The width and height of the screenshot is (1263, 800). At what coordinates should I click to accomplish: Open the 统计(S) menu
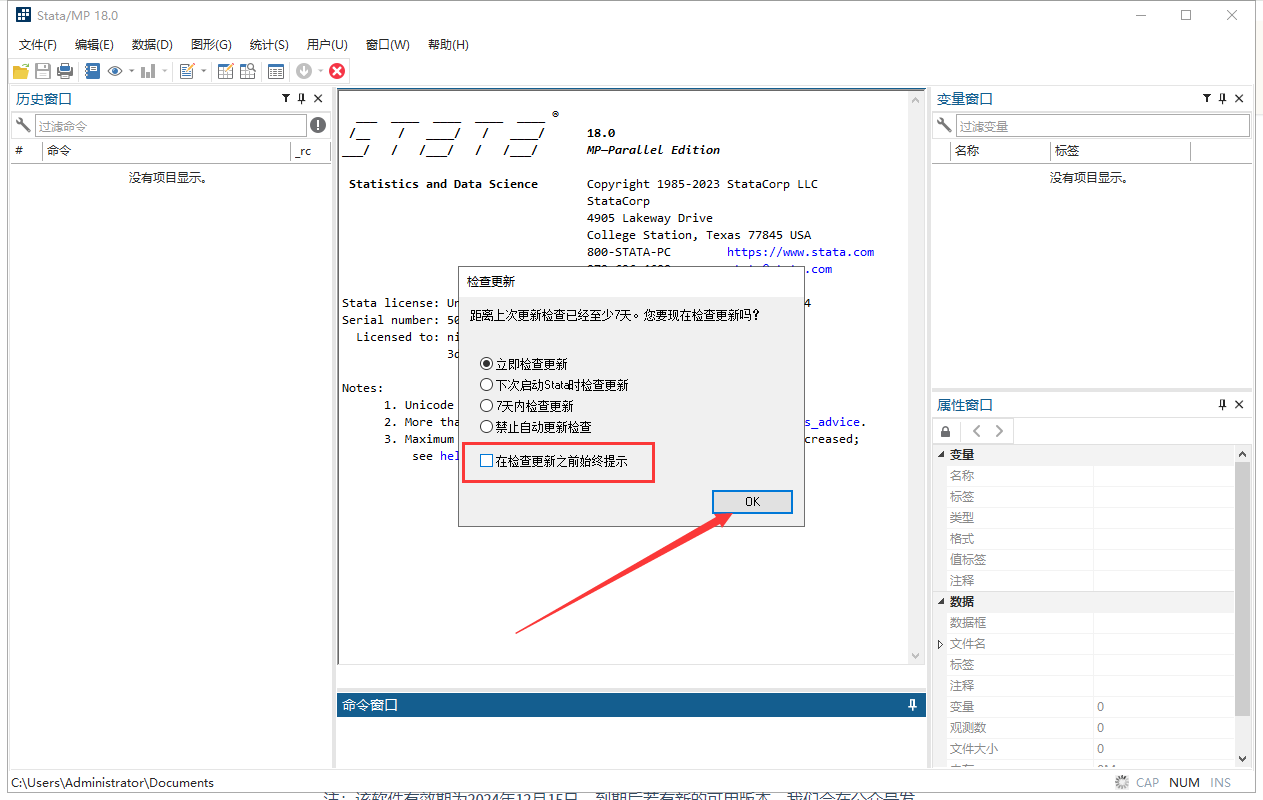click(x=268, y=44)
